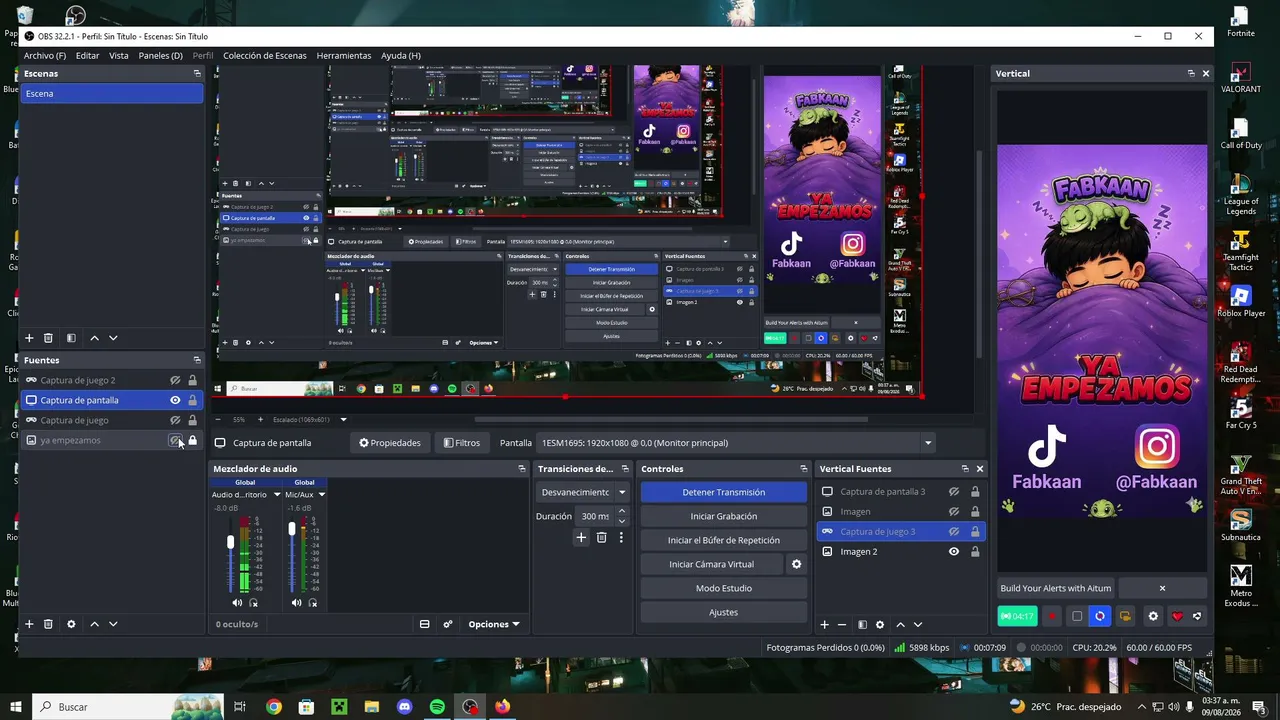1280x720 pixels.
Task: Click Detener Transmisión button
Action: (x=724, y=492)
